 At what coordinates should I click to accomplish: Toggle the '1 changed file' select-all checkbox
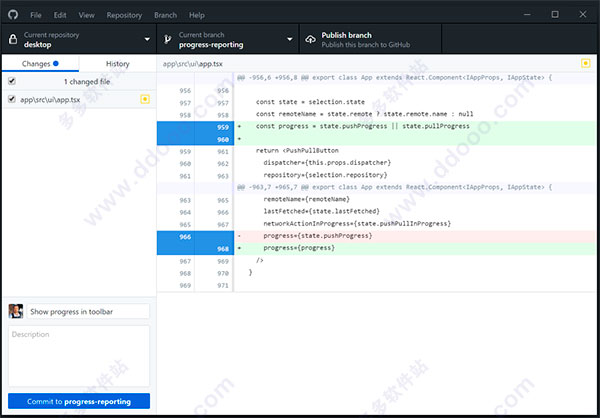coord(12,81)
